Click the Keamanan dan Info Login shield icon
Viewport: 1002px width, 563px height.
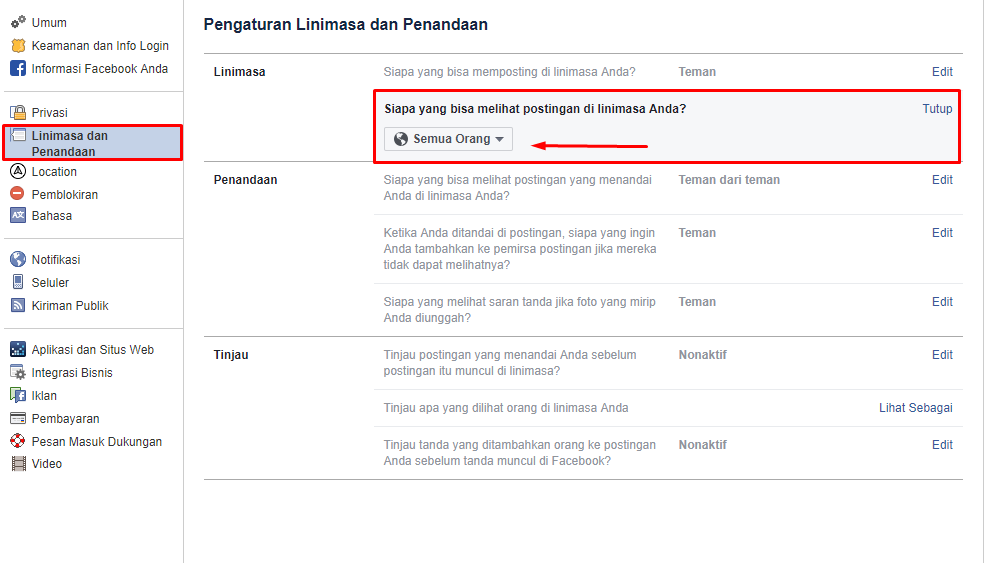point(17,46)
